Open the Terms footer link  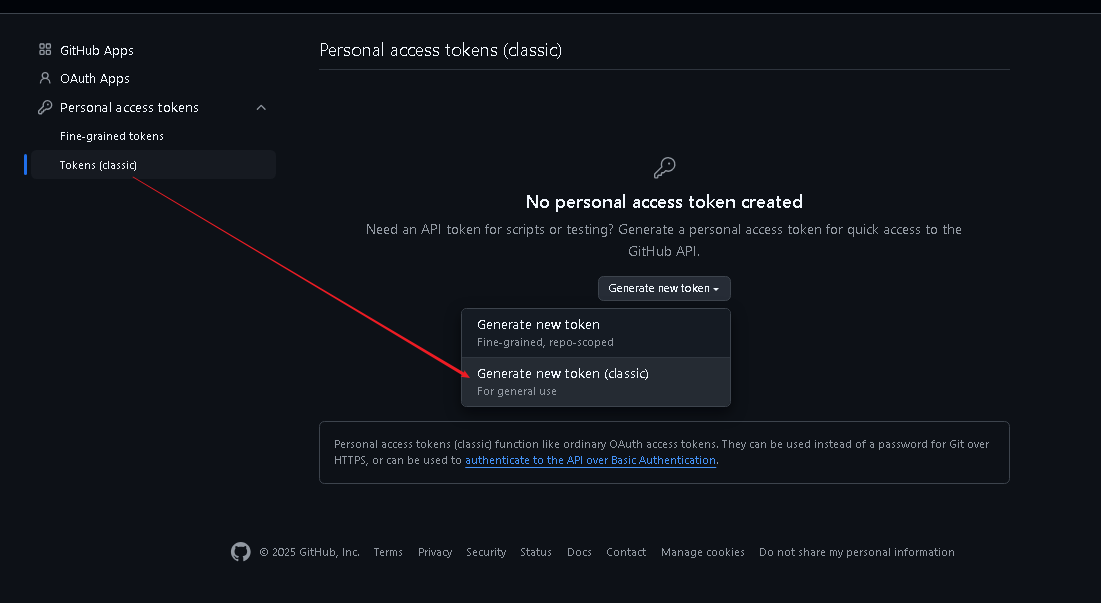[x=388, y=552]
